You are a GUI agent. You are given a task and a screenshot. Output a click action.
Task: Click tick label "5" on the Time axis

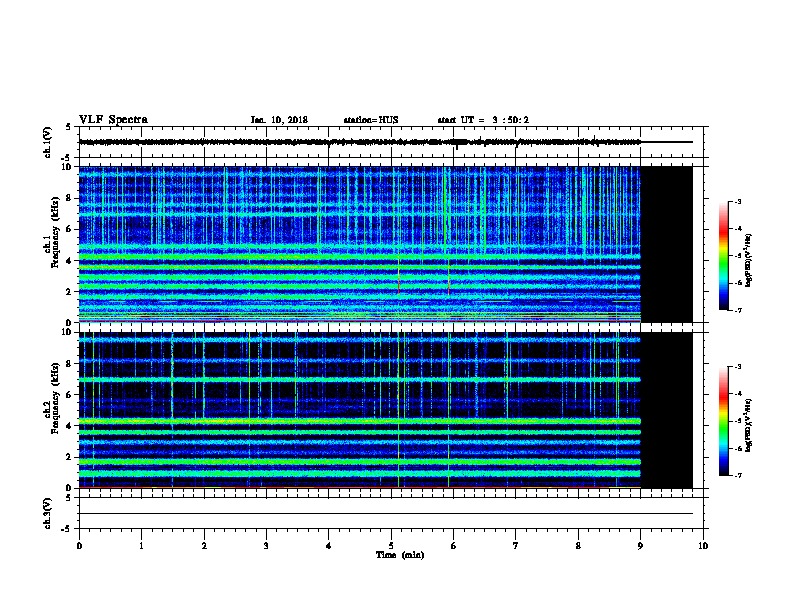(391, 546)
